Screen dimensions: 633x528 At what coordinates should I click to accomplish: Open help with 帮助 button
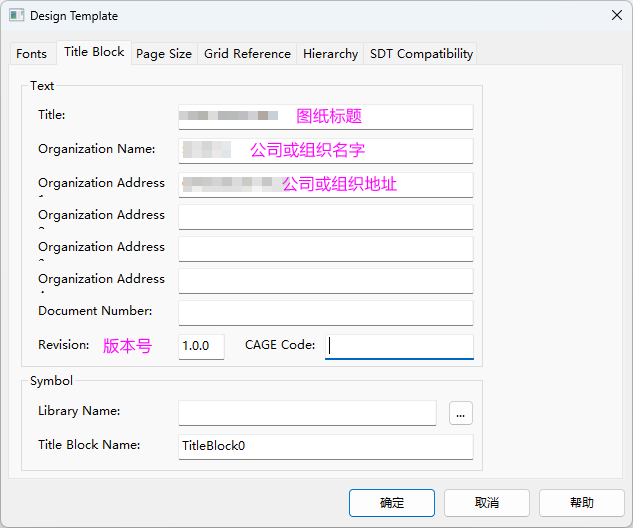click(581, 503)
